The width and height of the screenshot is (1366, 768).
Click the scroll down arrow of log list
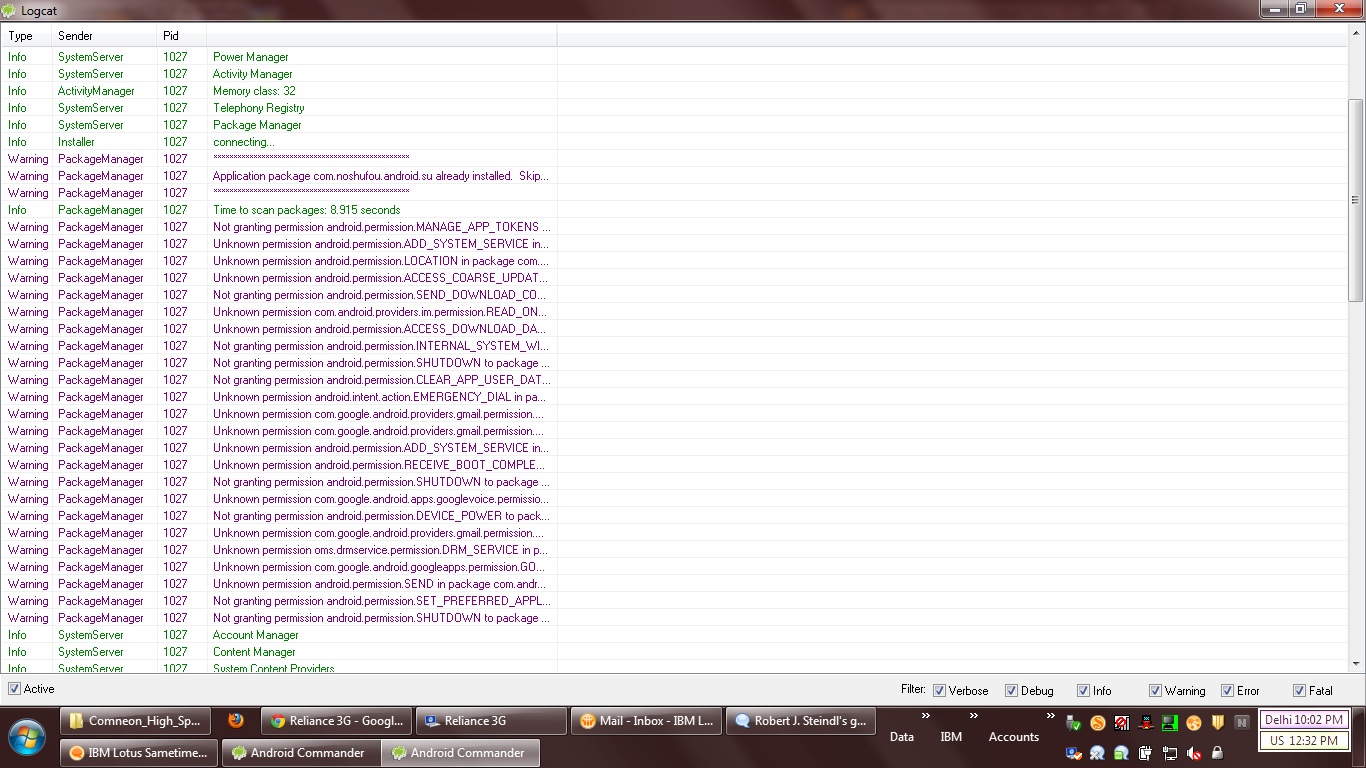tap(1356, 663)
